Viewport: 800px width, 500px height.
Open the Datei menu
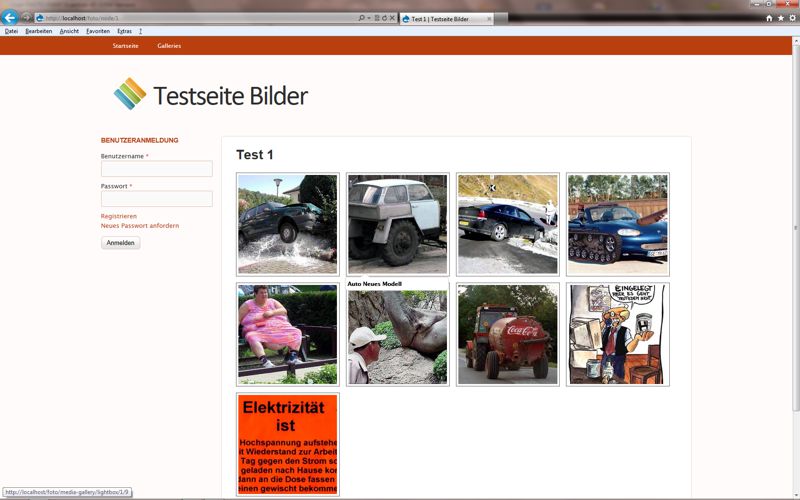click(11, 31)
